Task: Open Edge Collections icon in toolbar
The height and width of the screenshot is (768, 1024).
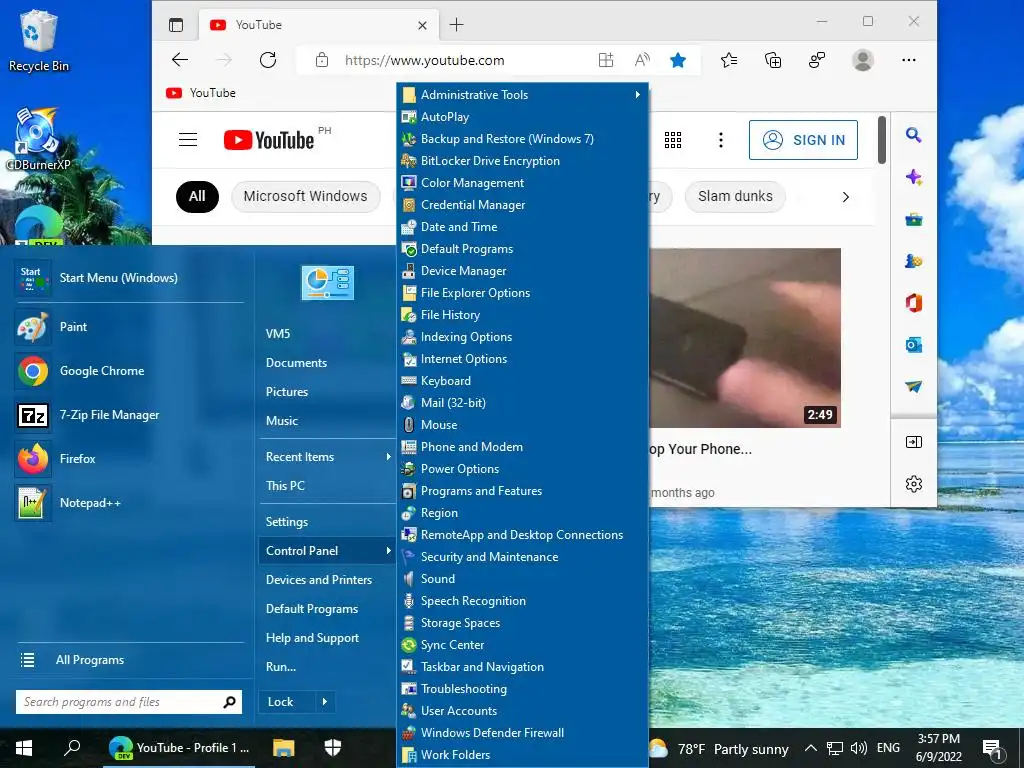Action: 773,60
